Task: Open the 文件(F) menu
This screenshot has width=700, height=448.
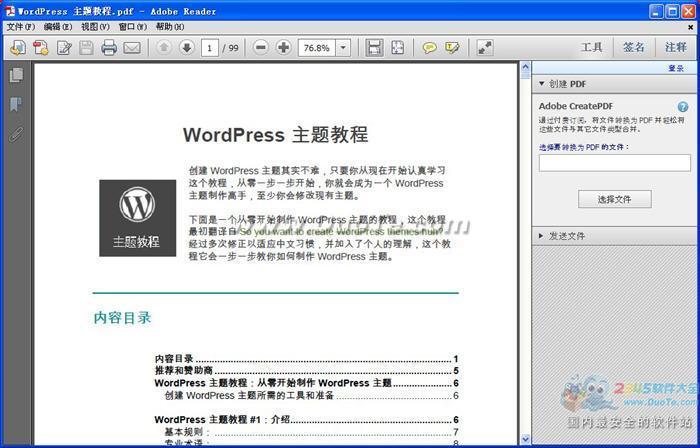Action: tap(21, 27)
